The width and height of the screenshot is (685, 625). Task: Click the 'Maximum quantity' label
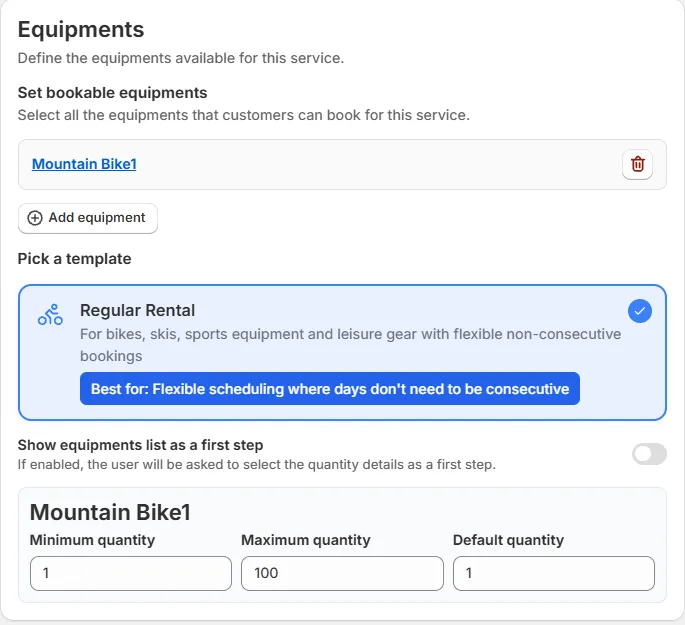[x=306, y=540]
